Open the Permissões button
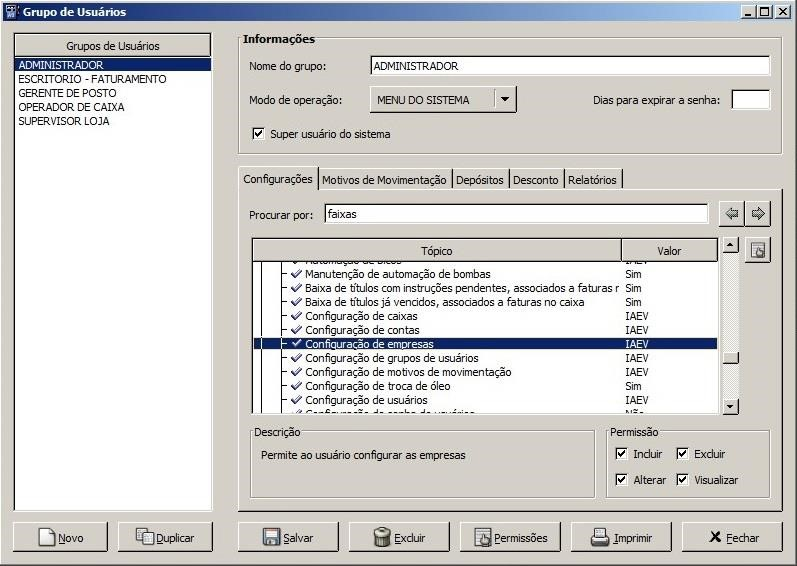The width and height of the screenshot is (797, 566). [510, 537]
